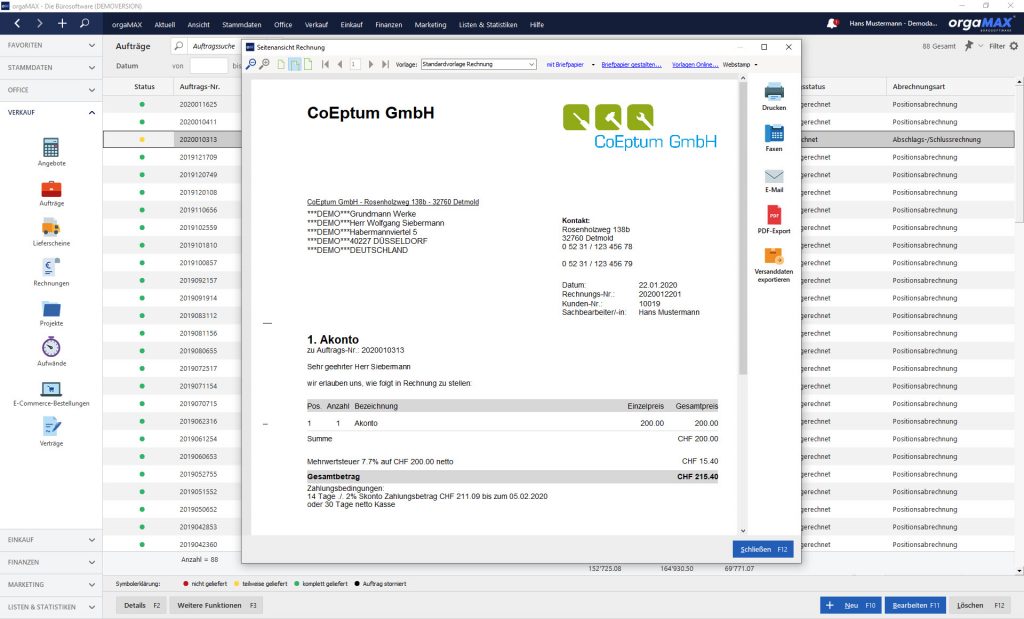The height and width of the screenshot is (619, 1024).
Task: Click the plus icon in top bar
Action: [x=62, y=24]
